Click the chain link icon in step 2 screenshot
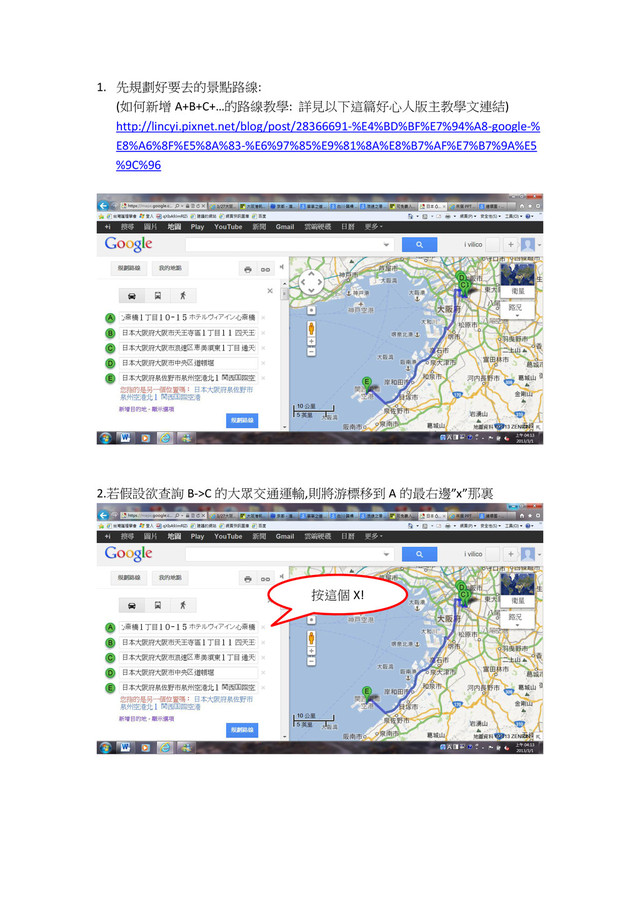640x905 pixels. 265,579
